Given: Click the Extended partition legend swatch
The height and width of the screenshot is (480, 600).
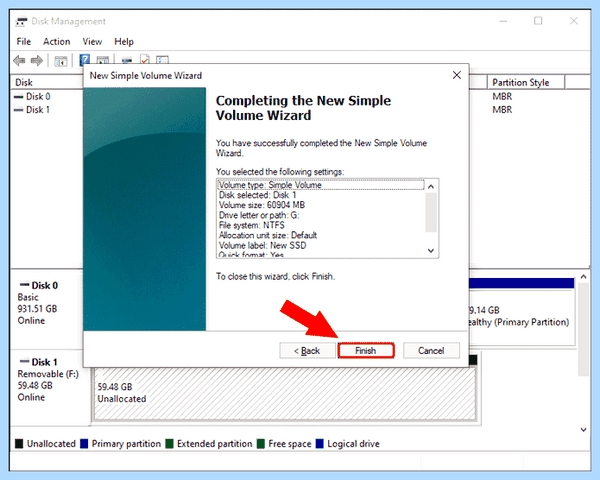Looking at the screenshot, I should coord(169,444).
